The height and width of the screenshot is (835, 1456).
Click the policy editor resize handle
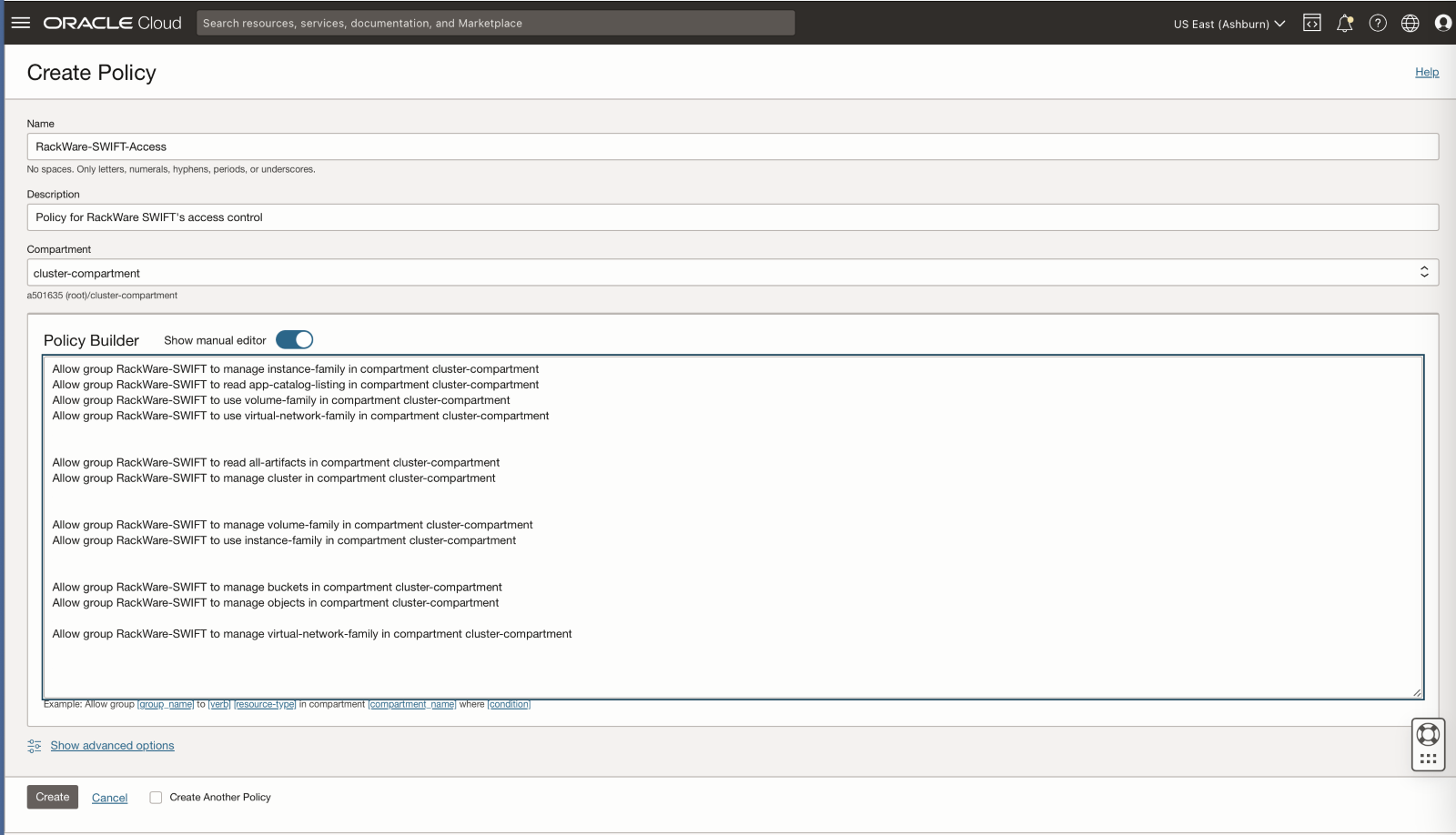pos(1417,693)
